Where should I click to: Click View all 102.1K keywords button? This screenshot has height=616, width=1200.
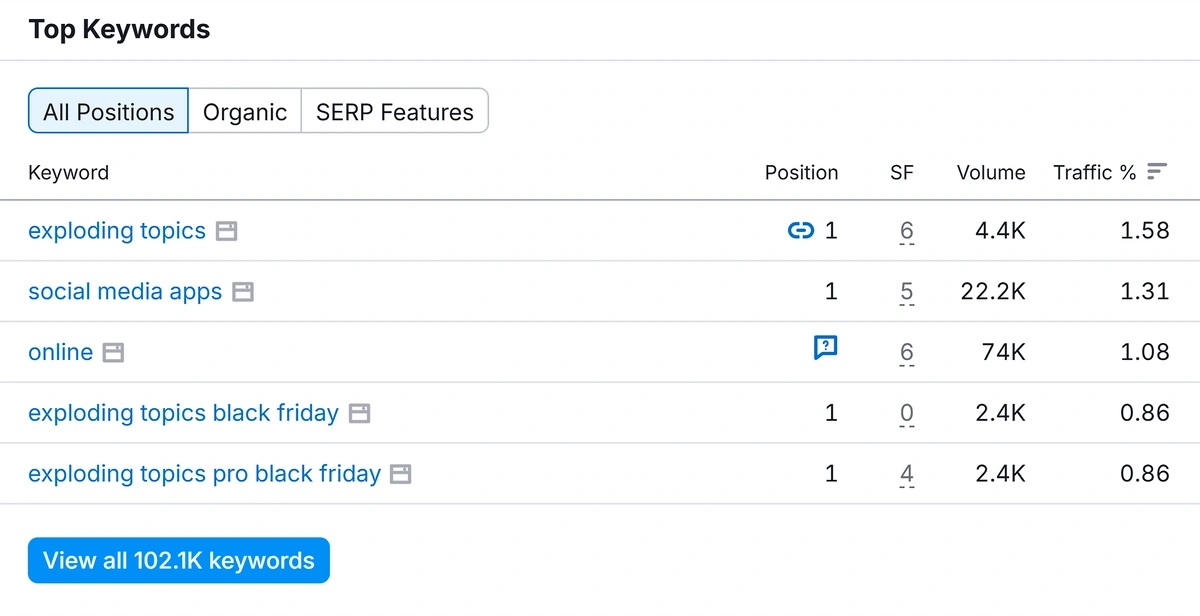click(179, 560)
